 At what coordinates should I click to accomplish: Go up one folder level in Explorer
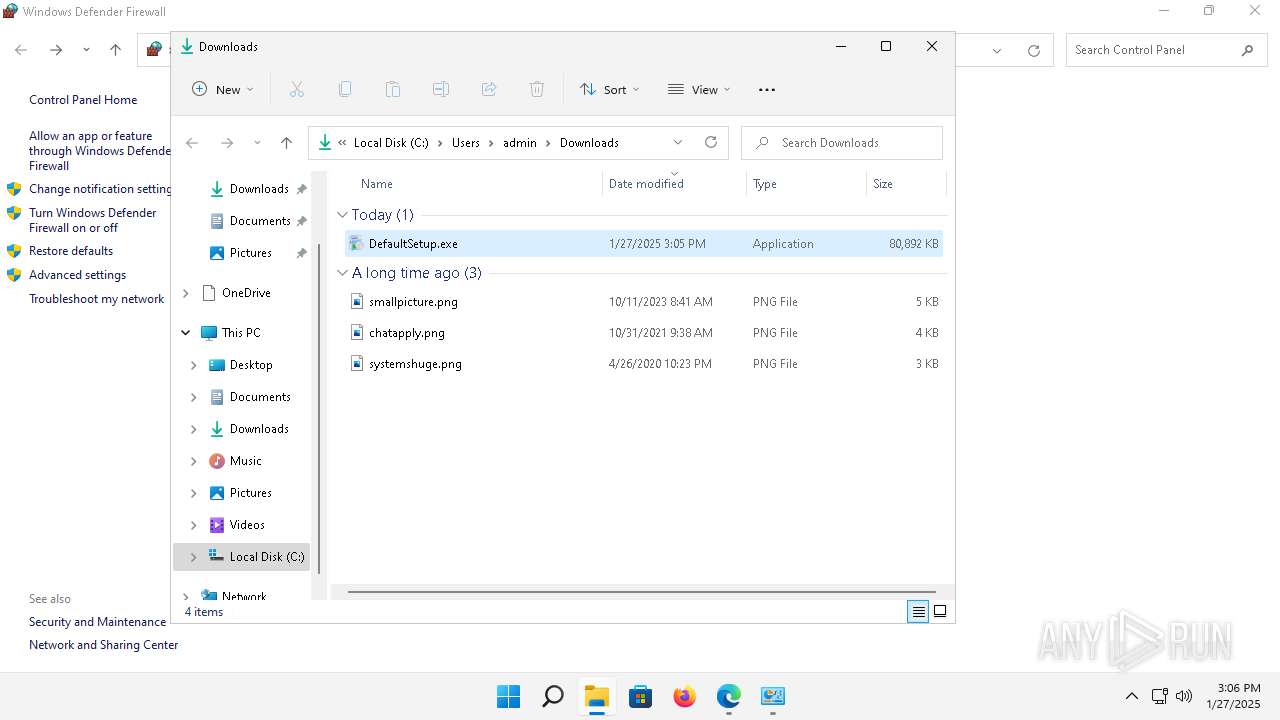click(286, 143)
